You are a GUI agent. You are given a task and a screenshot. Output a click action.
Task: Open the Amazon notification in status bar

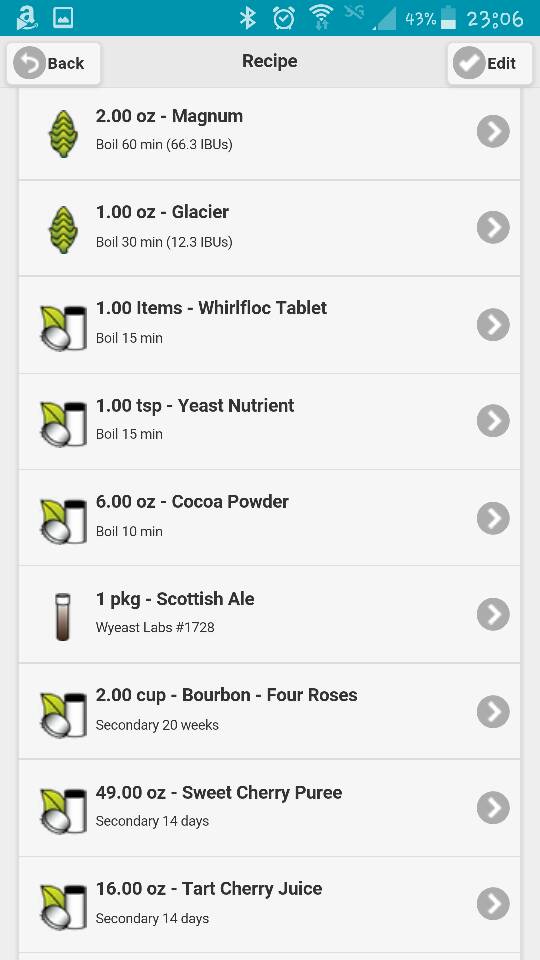(x=28, y=18)
